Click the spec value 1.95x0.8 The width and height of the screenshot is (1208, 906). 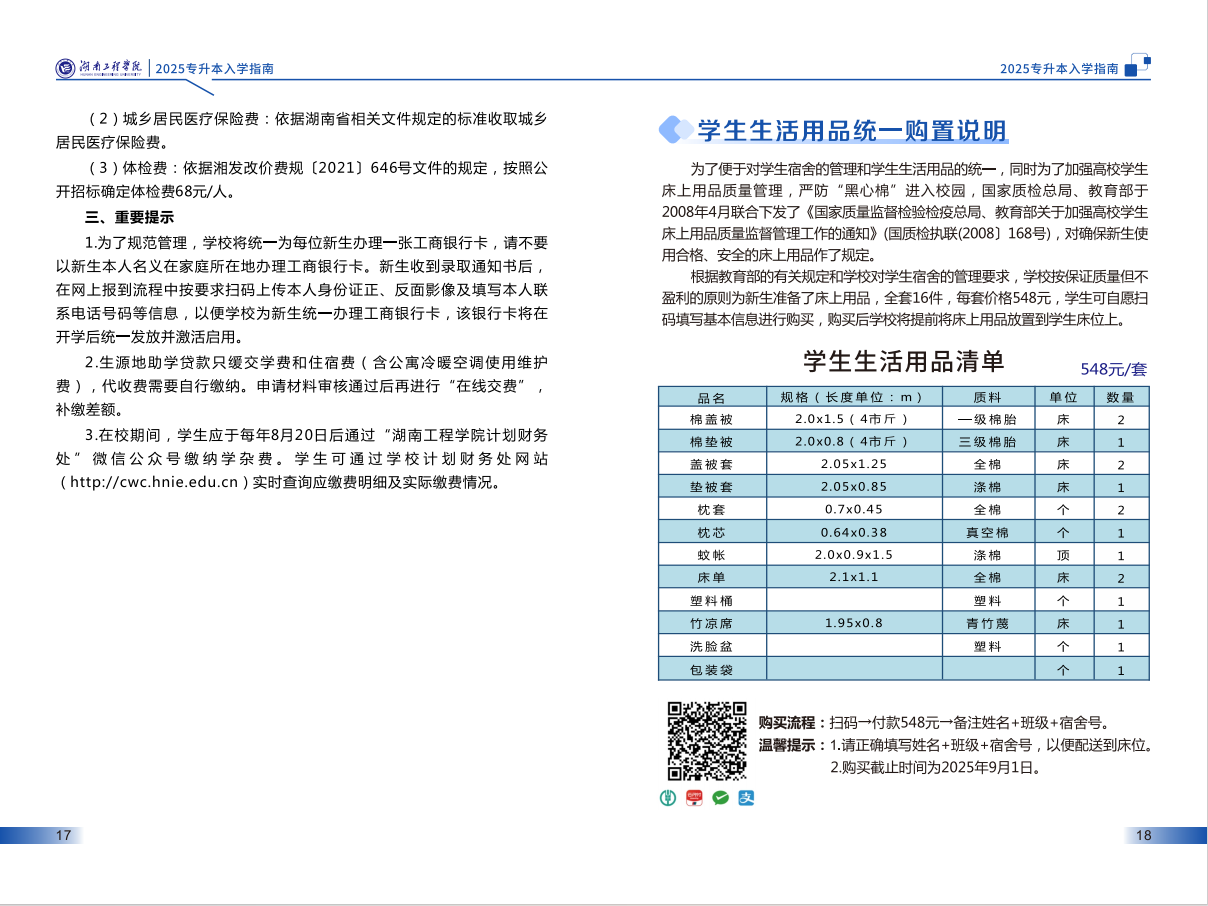pos(854,623)
